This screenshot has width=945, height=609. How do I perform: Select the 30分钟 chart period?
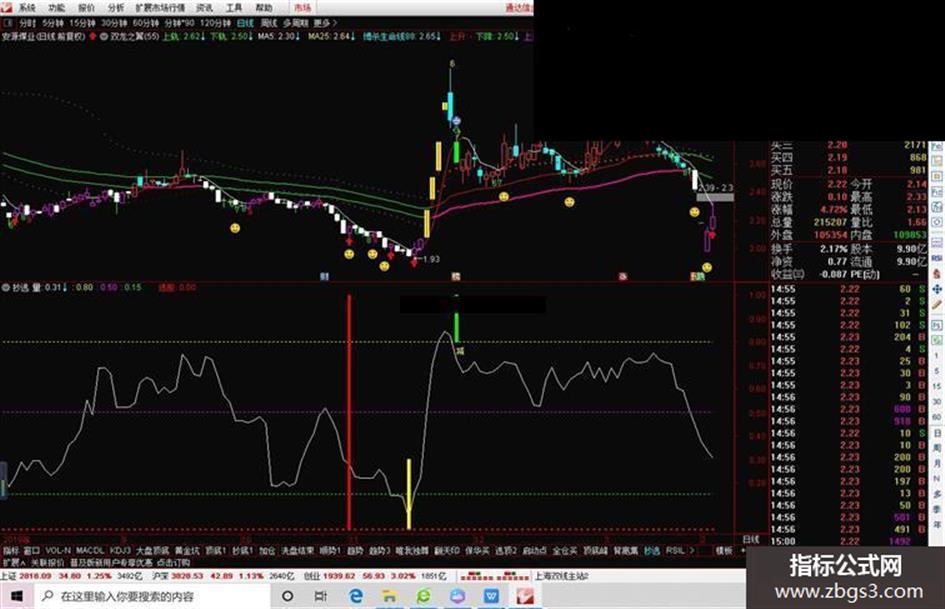114,23
